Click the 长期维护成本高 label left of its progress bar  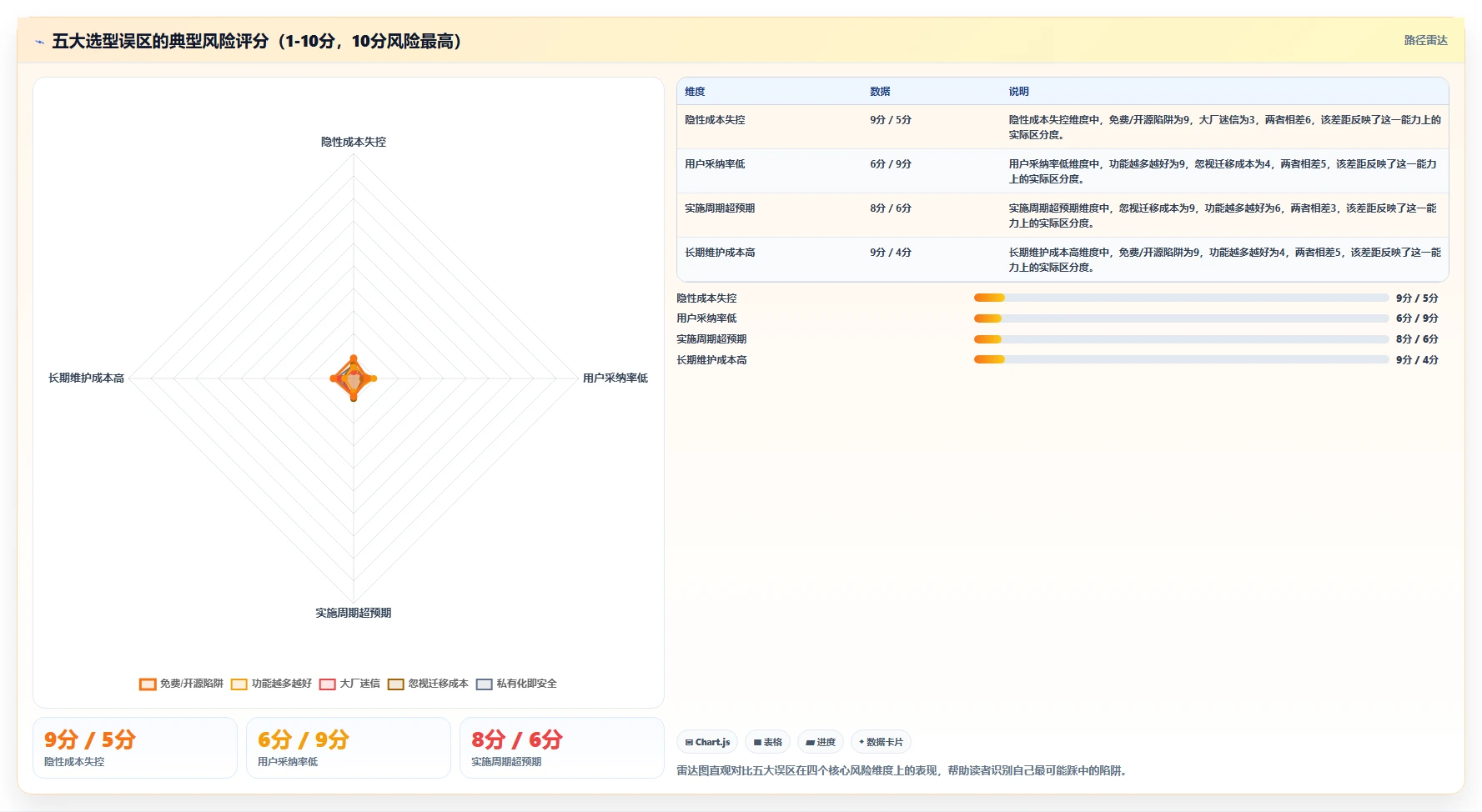click(x=711, y=360)
